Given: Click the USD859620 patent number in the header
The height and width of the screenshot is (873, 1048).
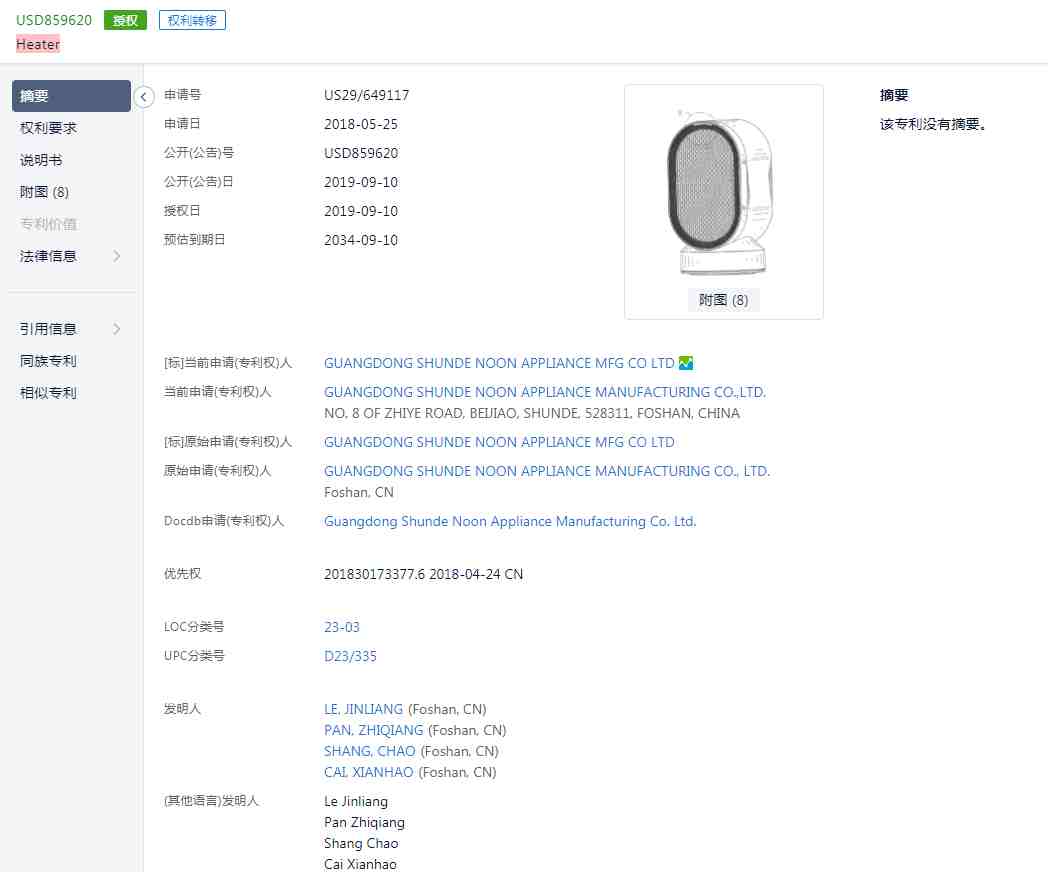Looking at the screenshot, I should click(x=53, y=20).
